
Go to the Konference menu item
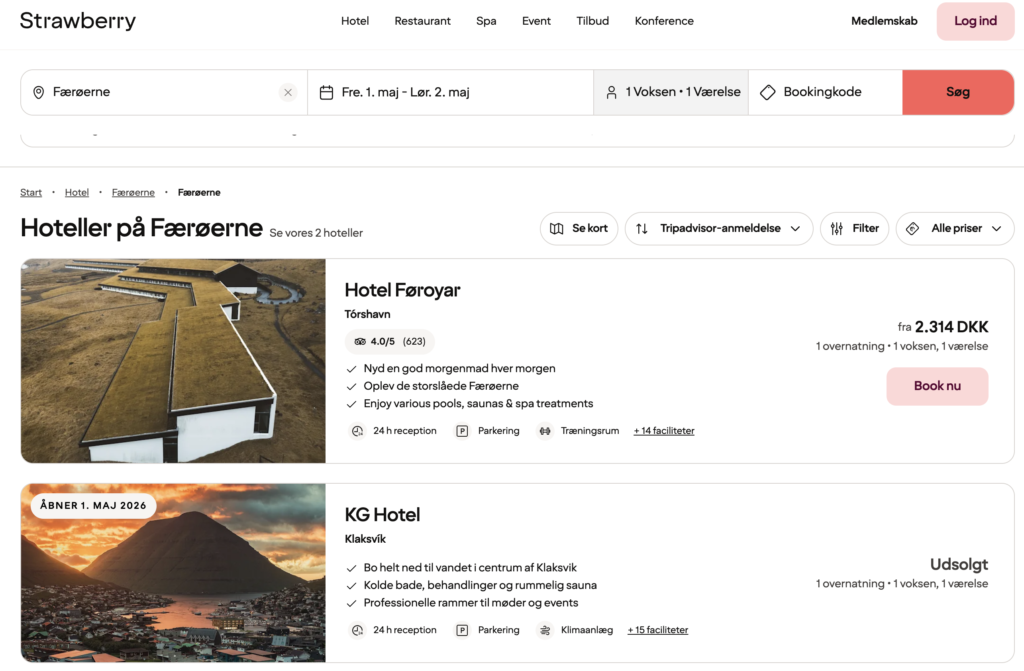coord(664,21)
